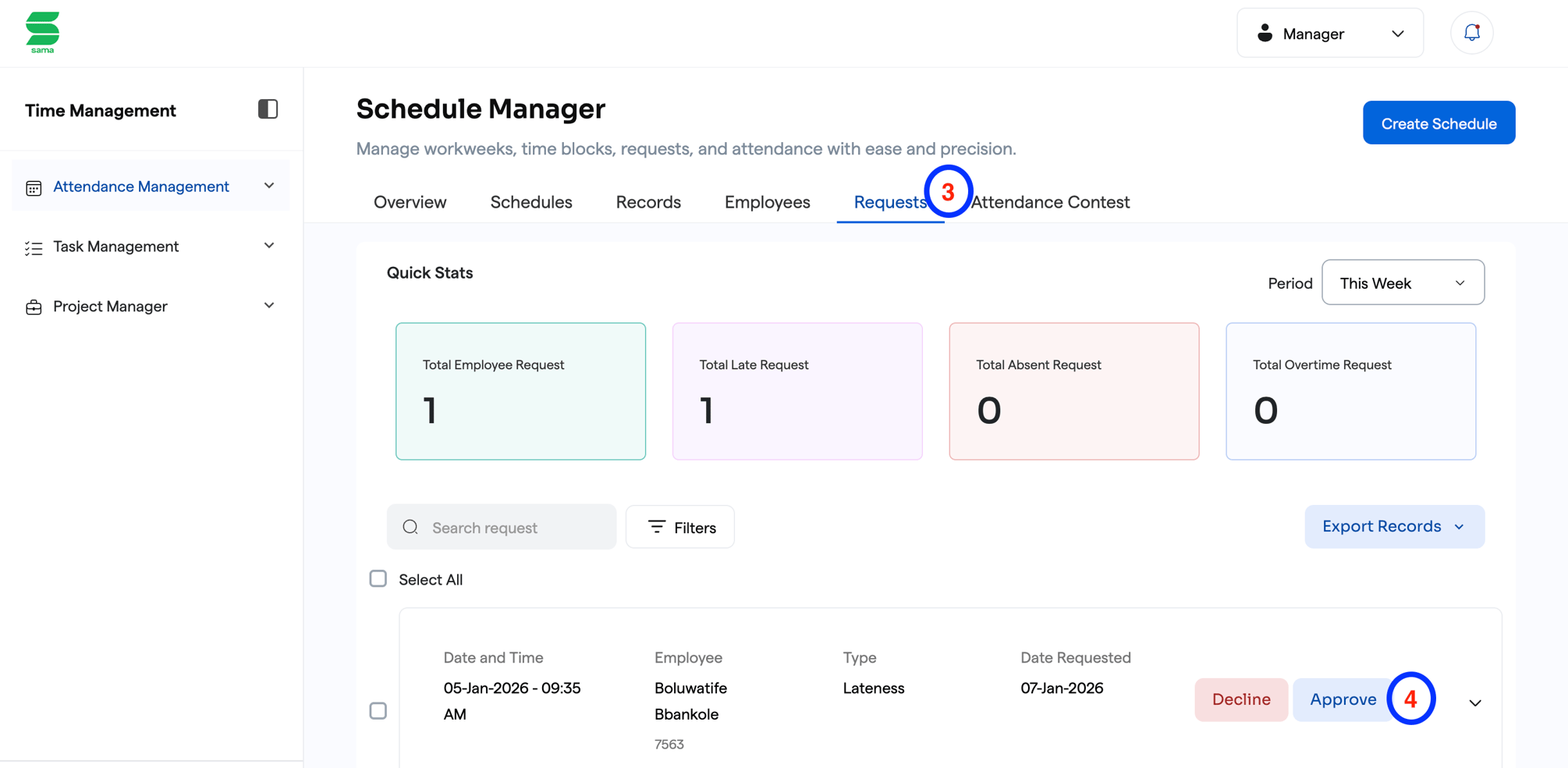Click the search magnifier icon
1568x768 pixels.
coord(410,527)
